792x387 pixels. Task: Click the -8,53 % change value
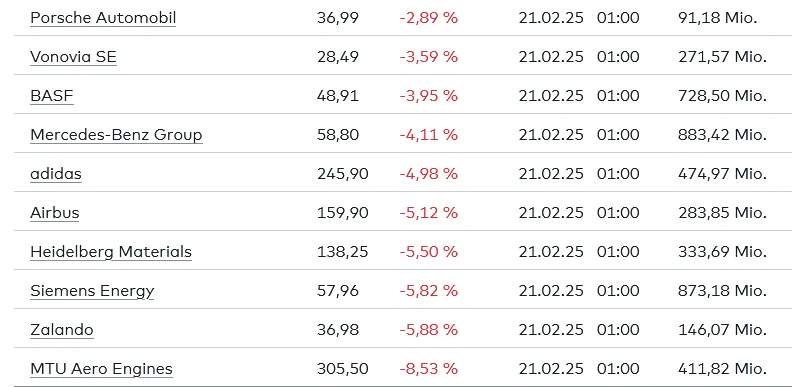428,369
